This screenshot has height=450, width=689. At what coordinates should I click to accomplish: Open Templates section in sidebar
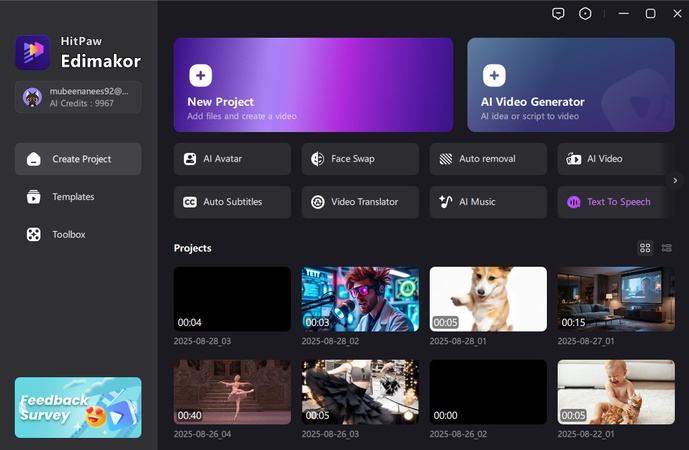(x=78, y=196)
